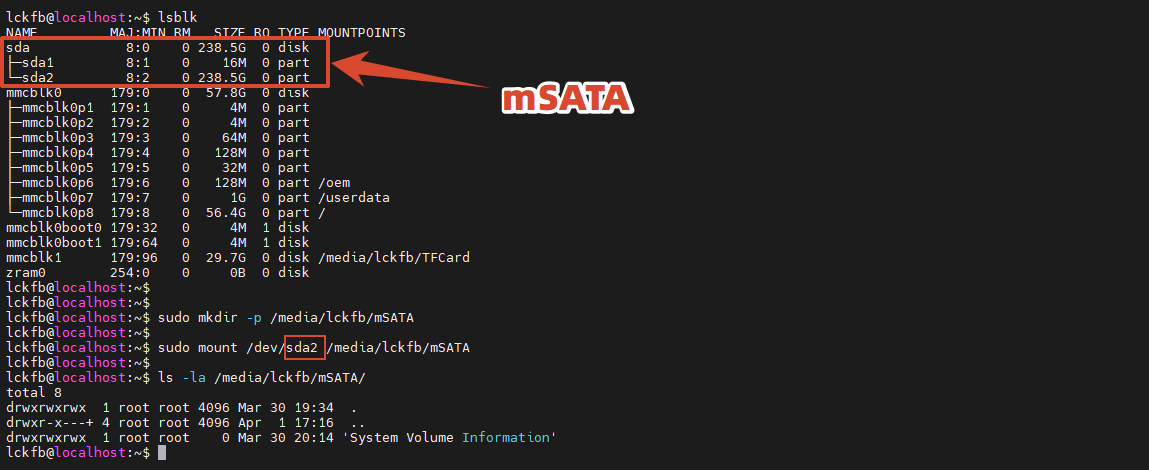
Task: Click the MOUNTPOINTS column header
Action: click(x=360, y=33)
